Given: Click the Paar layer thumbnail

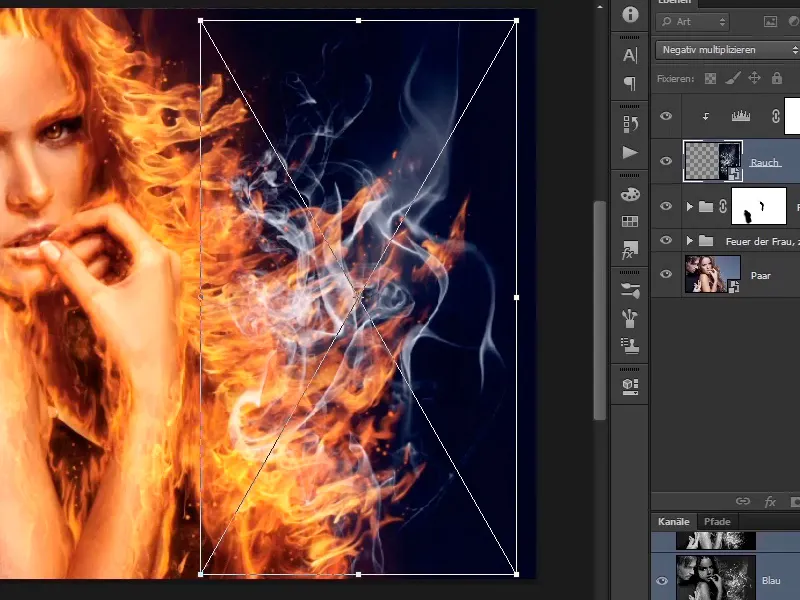Looking at the screenshot, I should pyautogui.click(x=713, y=274).
